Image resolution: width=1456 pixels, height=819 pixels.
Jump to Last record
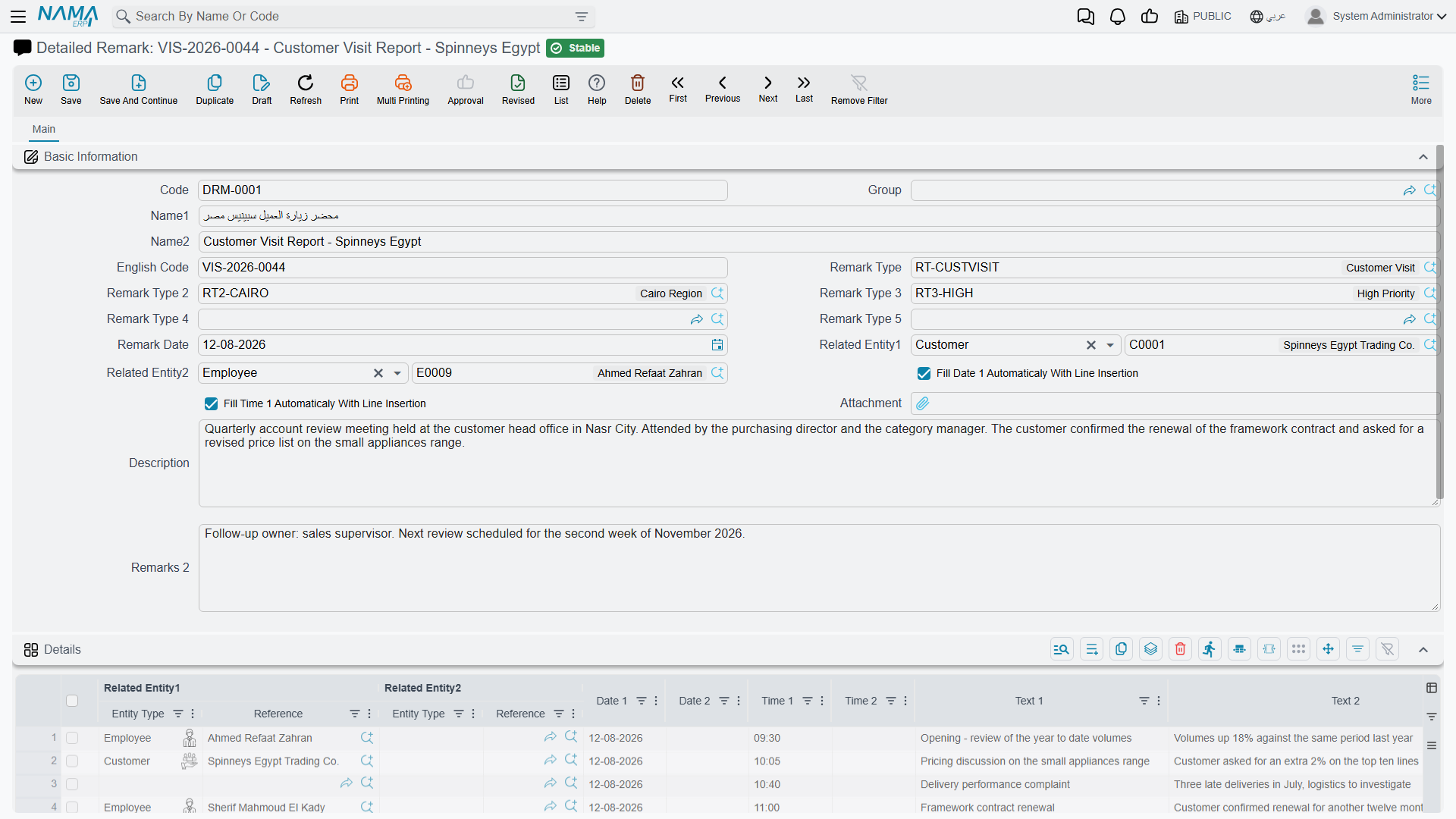tap(804, 89)
